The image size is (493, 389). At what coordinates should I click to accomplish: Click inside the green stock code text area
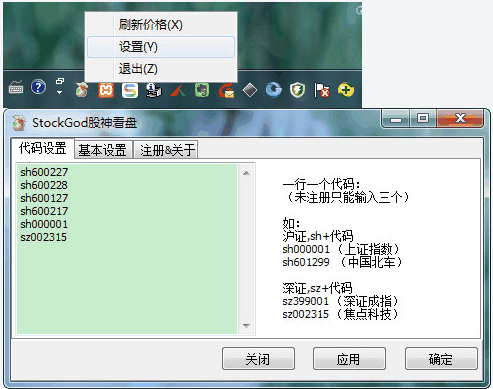pyautogui.click(x=127, y=249)
